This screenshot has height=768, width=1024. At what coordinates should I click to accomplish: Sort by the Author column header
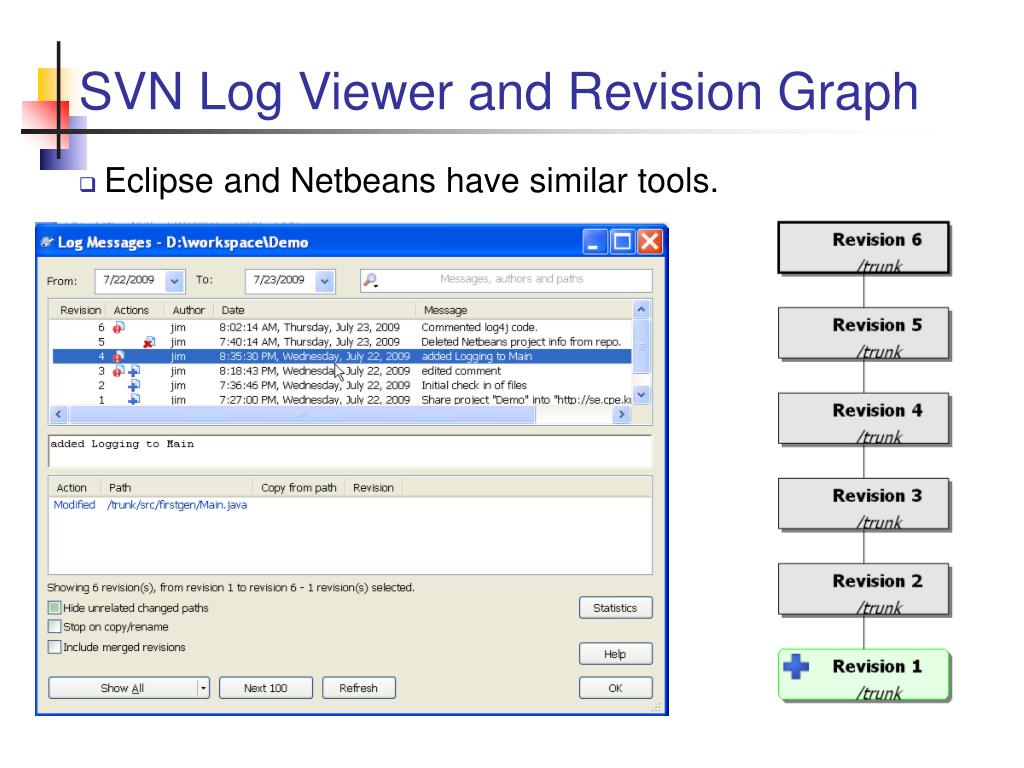[188, 310]
